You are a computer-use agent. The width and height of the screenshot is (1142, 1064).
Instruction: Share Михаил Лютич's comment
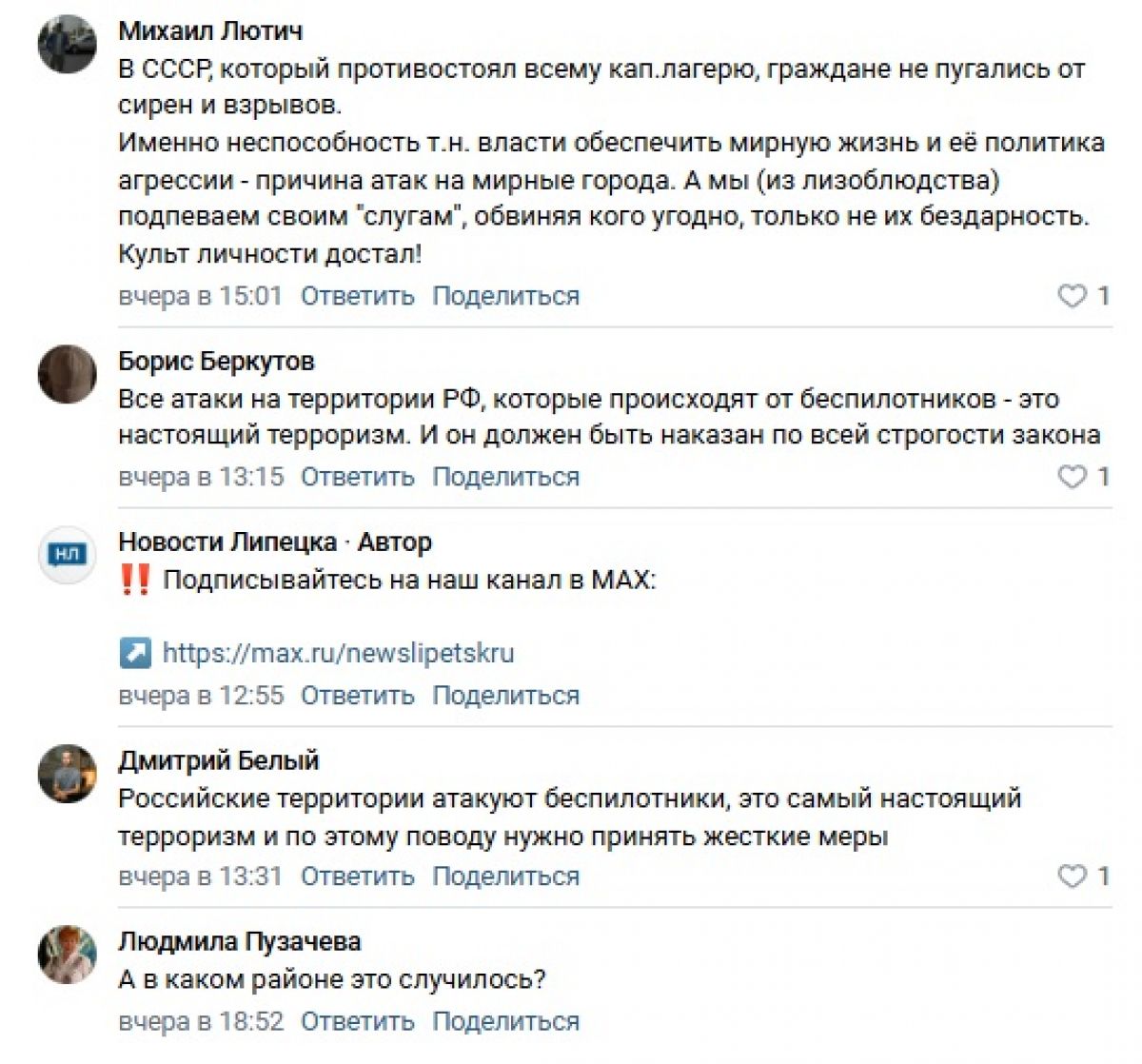point(505,296)
